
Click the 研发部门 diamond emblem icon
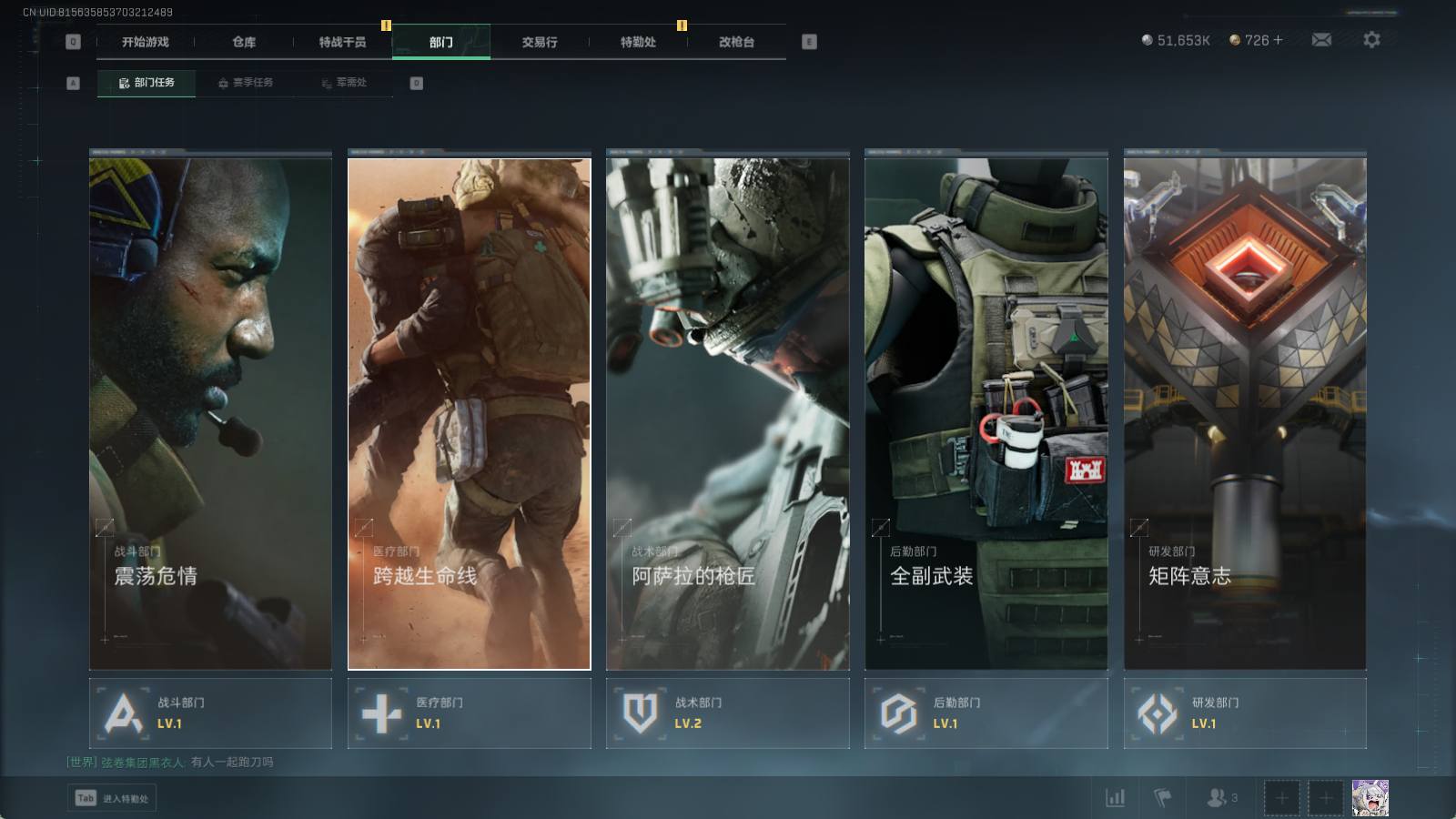1158,713
